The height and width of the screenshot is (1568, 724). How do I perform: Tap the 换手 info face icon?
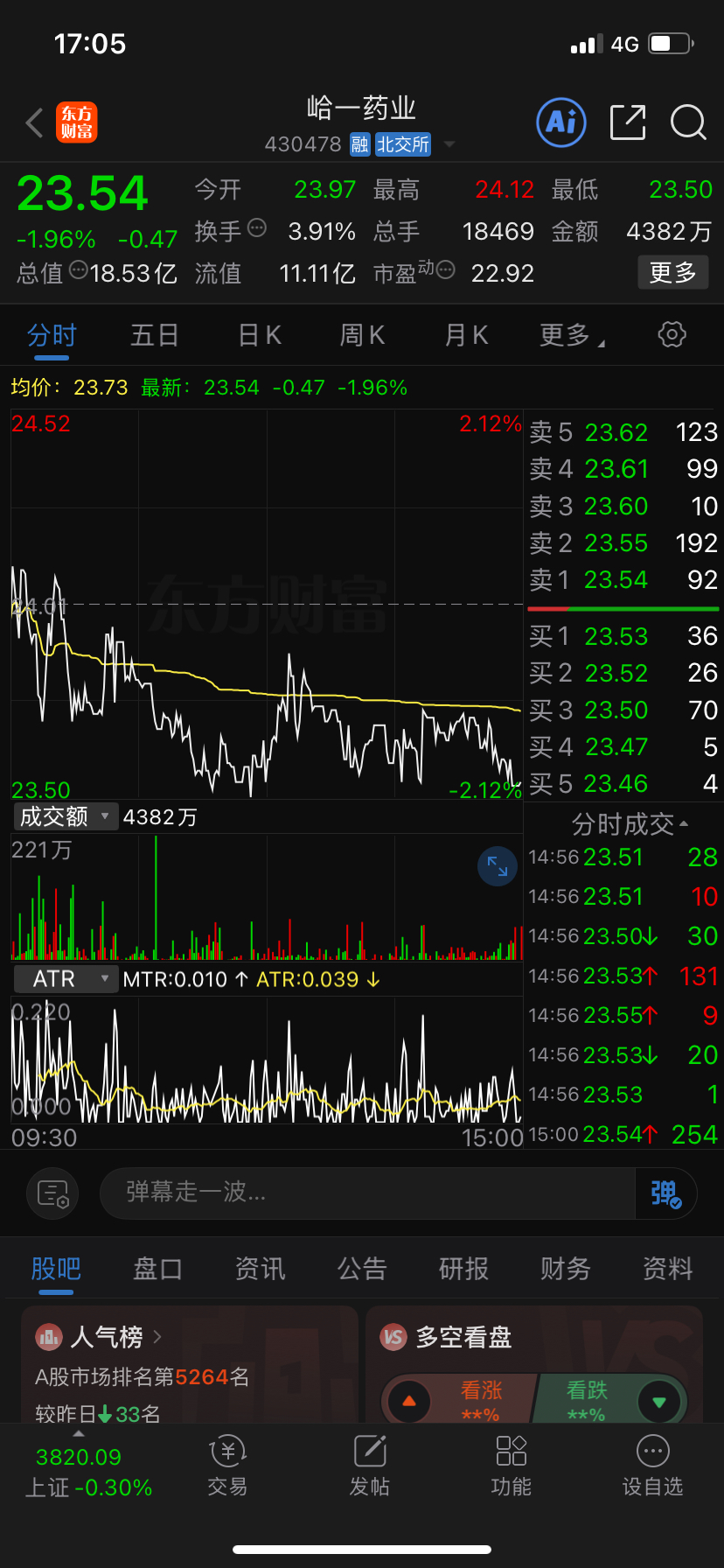coord(257,227)
